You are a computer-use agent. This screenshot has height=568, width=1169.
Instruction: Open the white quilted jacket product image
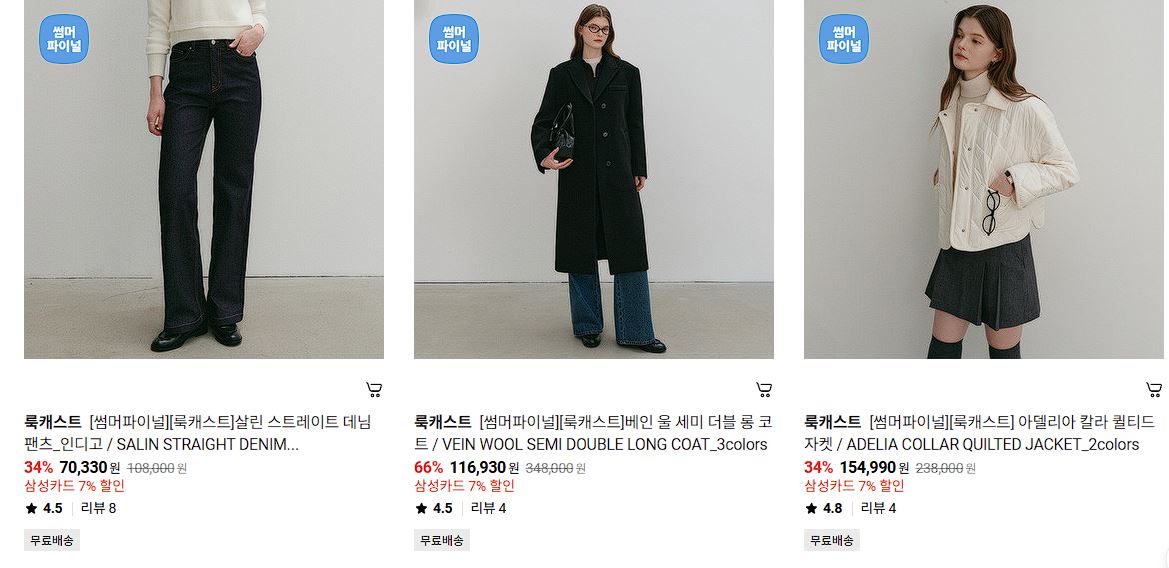click(x=983, y=179)
